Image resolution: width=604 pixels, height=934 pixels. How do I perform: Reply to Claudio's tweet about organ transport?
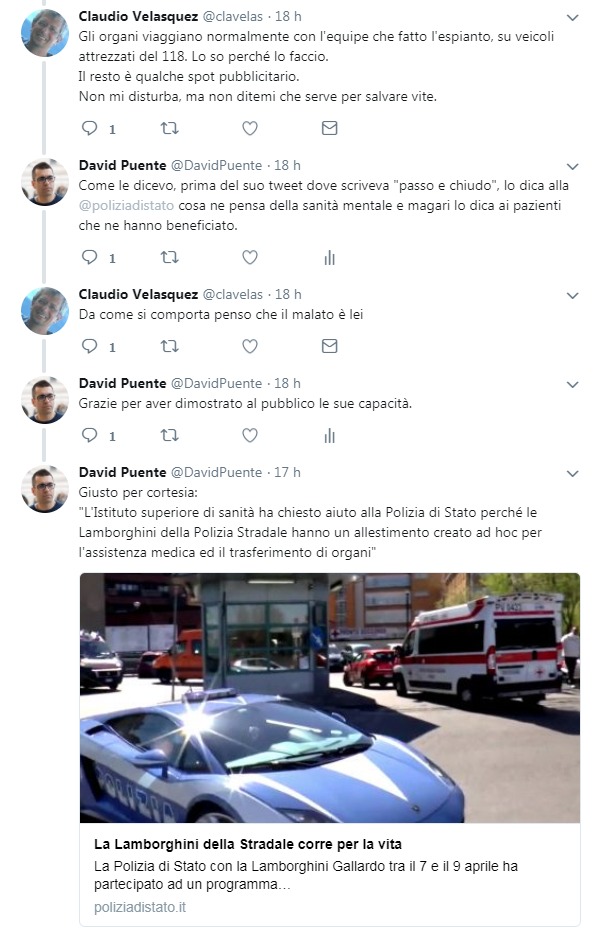pyautogui.click(x=89, y=128)
